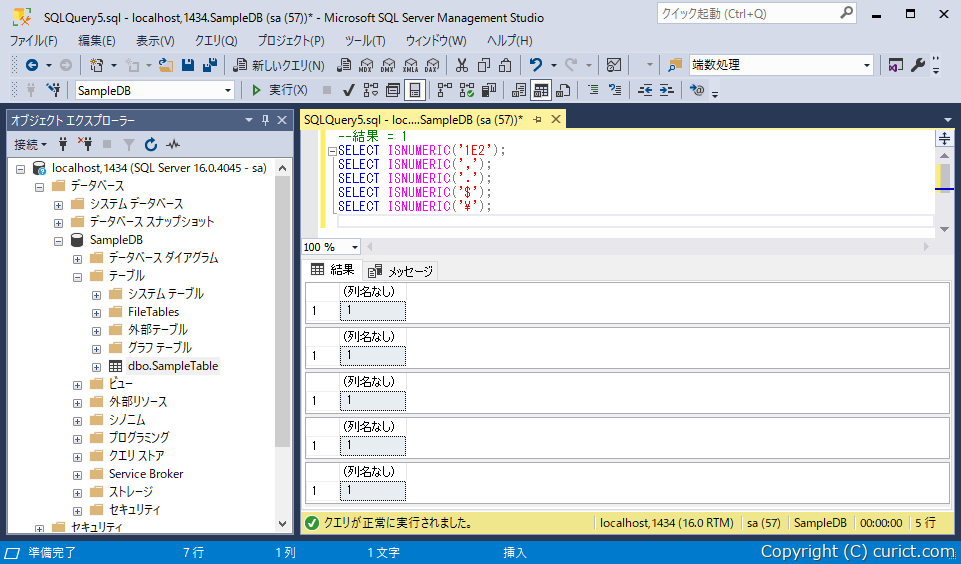Expand the dbo.SampleTable node
The image size is (961, 564).
97,367
